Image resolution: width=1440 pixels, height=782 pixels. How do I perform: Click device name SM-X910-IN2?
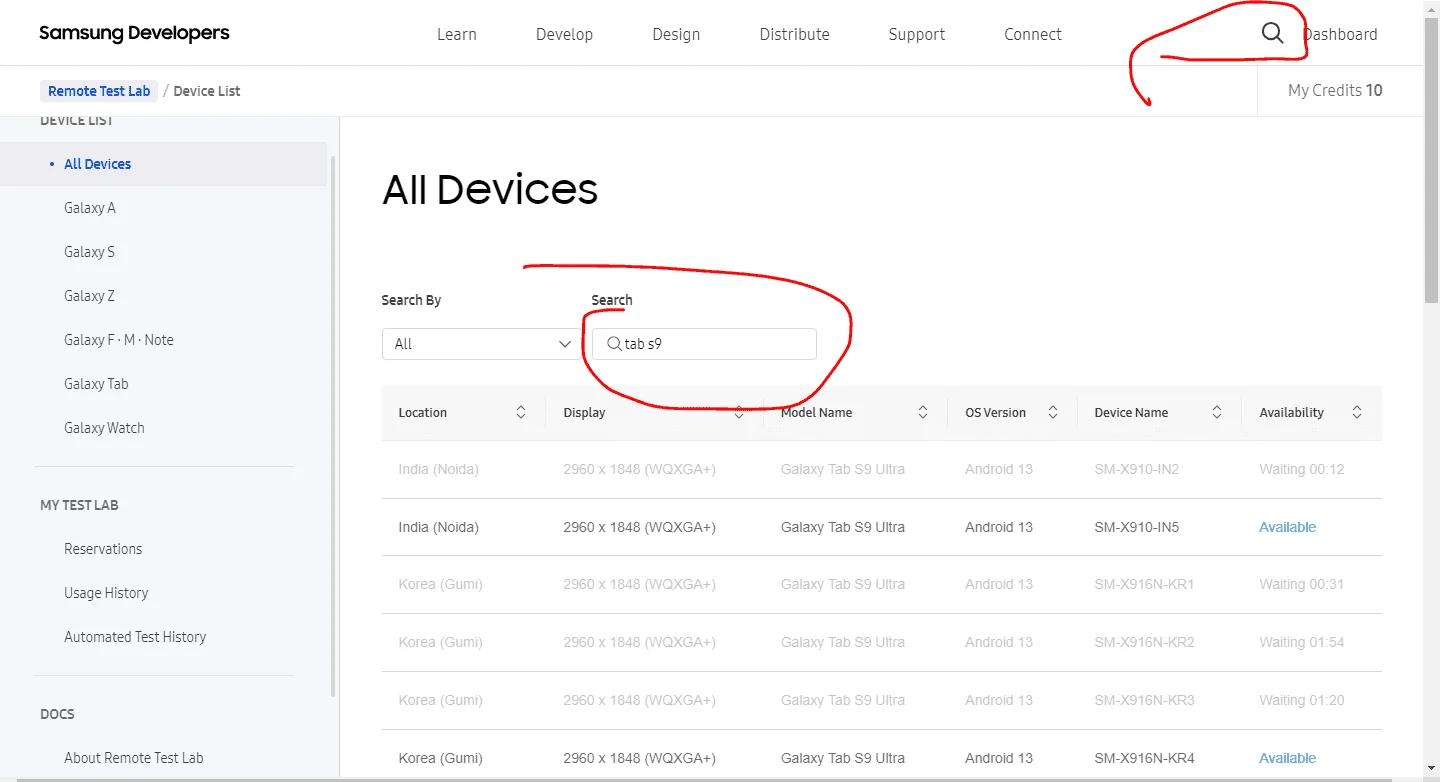(x=1136, y=469)
